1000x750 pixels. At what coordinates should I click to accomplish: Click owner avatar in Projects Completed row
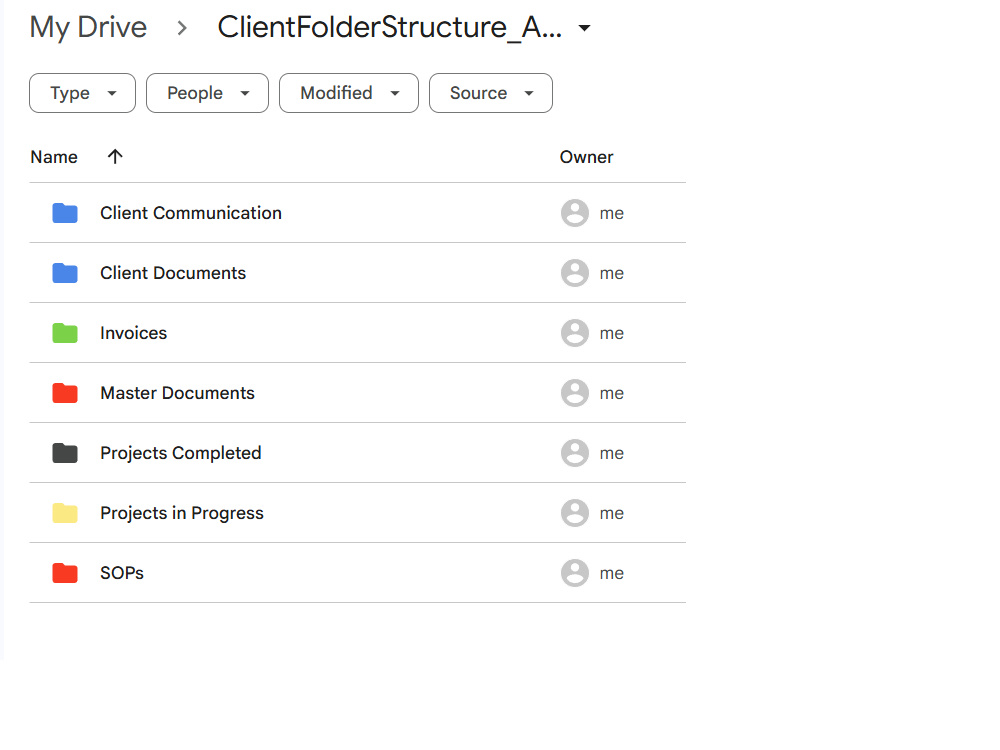click(575, 453)
